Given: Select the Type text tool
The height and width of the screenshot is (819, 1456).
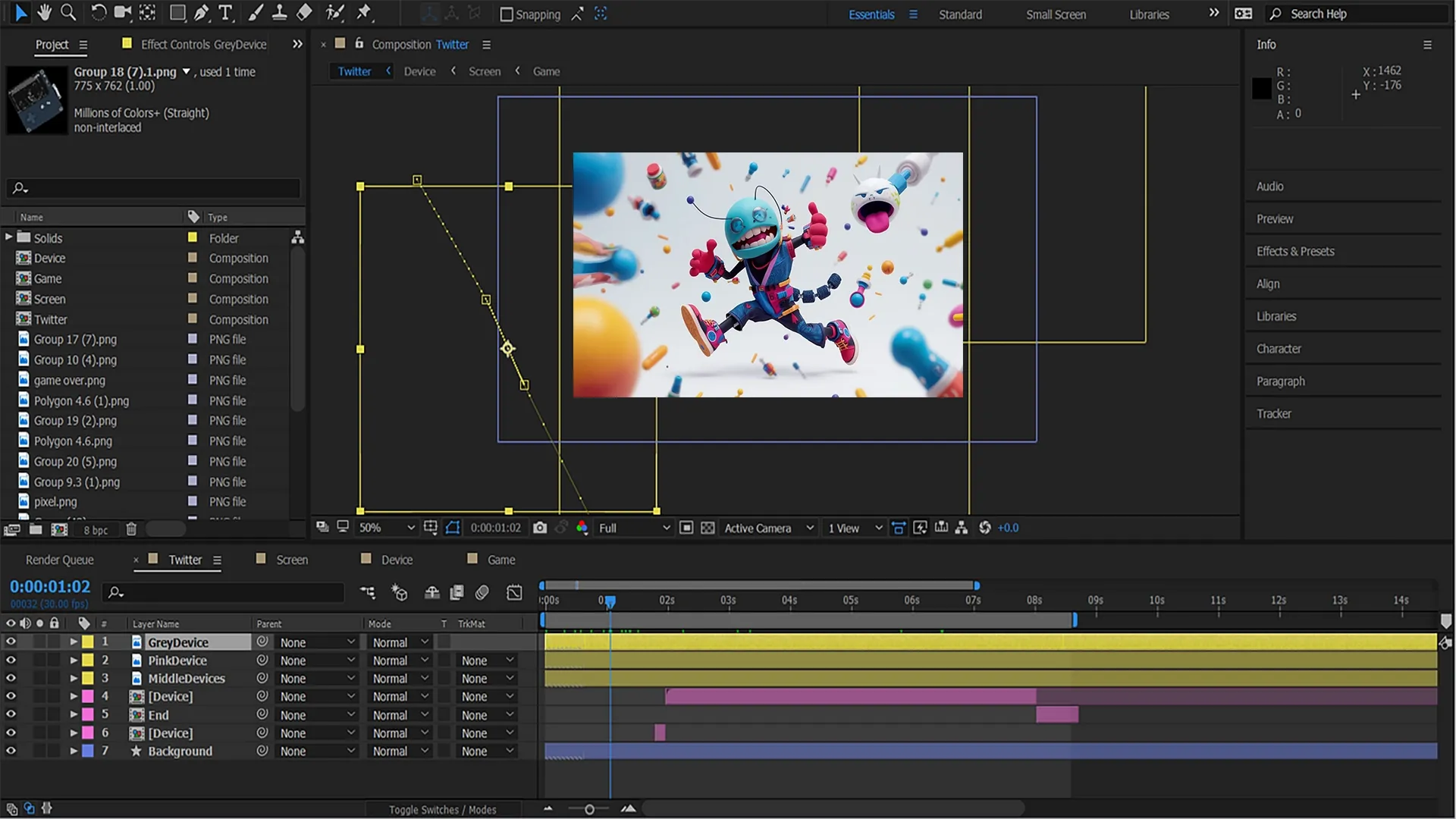Looking at the screenshot, I should point(225,13).
